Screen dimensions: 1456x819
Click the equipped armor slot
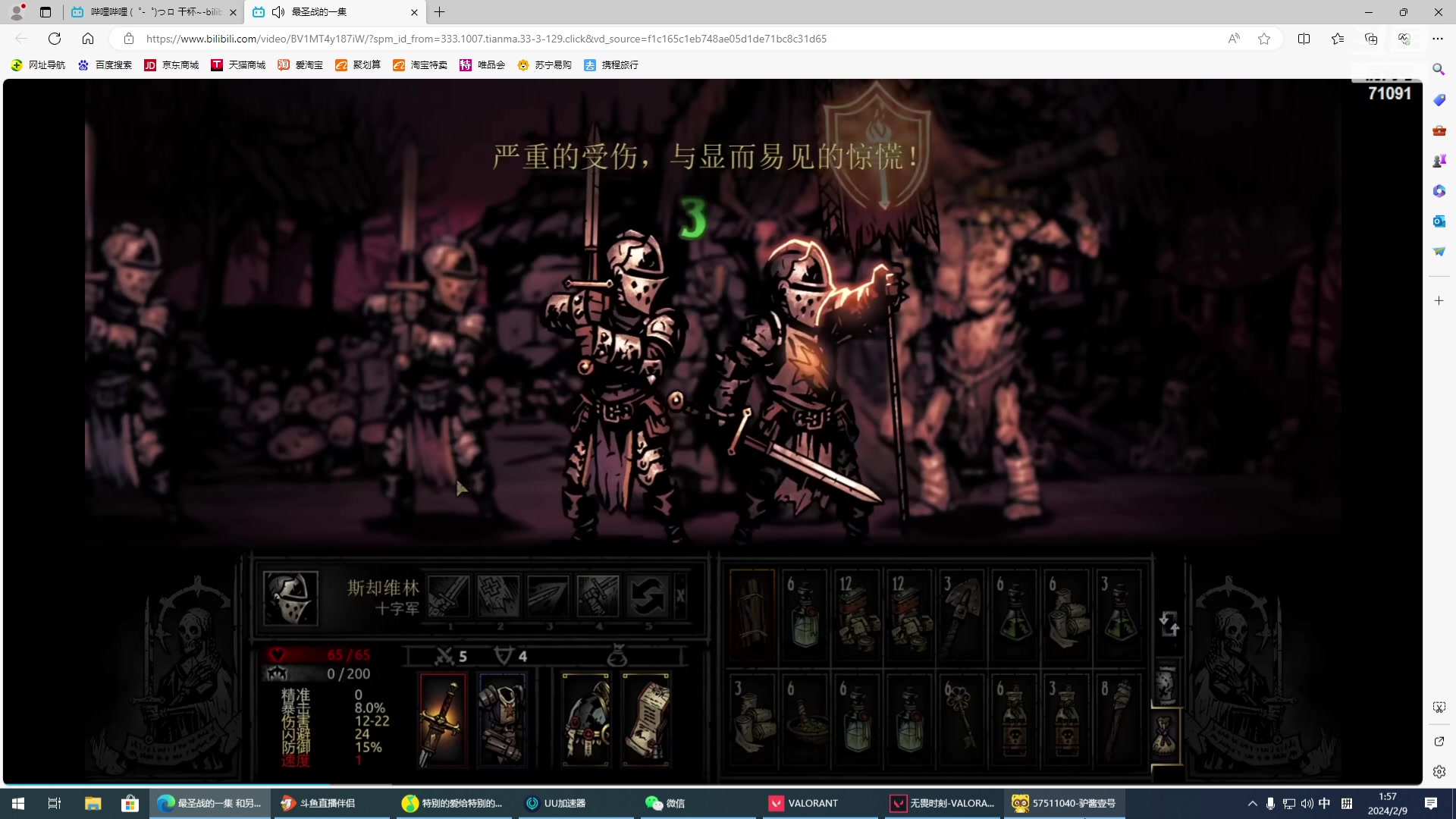[x=503, y=719]
